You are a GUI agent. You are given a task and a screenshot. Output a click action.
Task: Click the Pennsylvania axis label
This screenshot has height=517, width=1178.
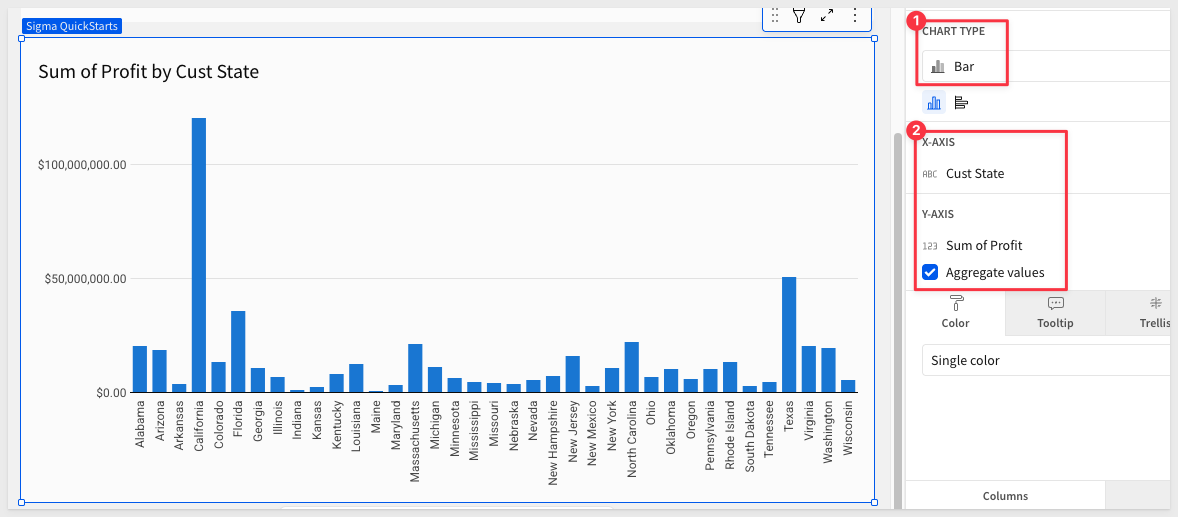point(710,434)
